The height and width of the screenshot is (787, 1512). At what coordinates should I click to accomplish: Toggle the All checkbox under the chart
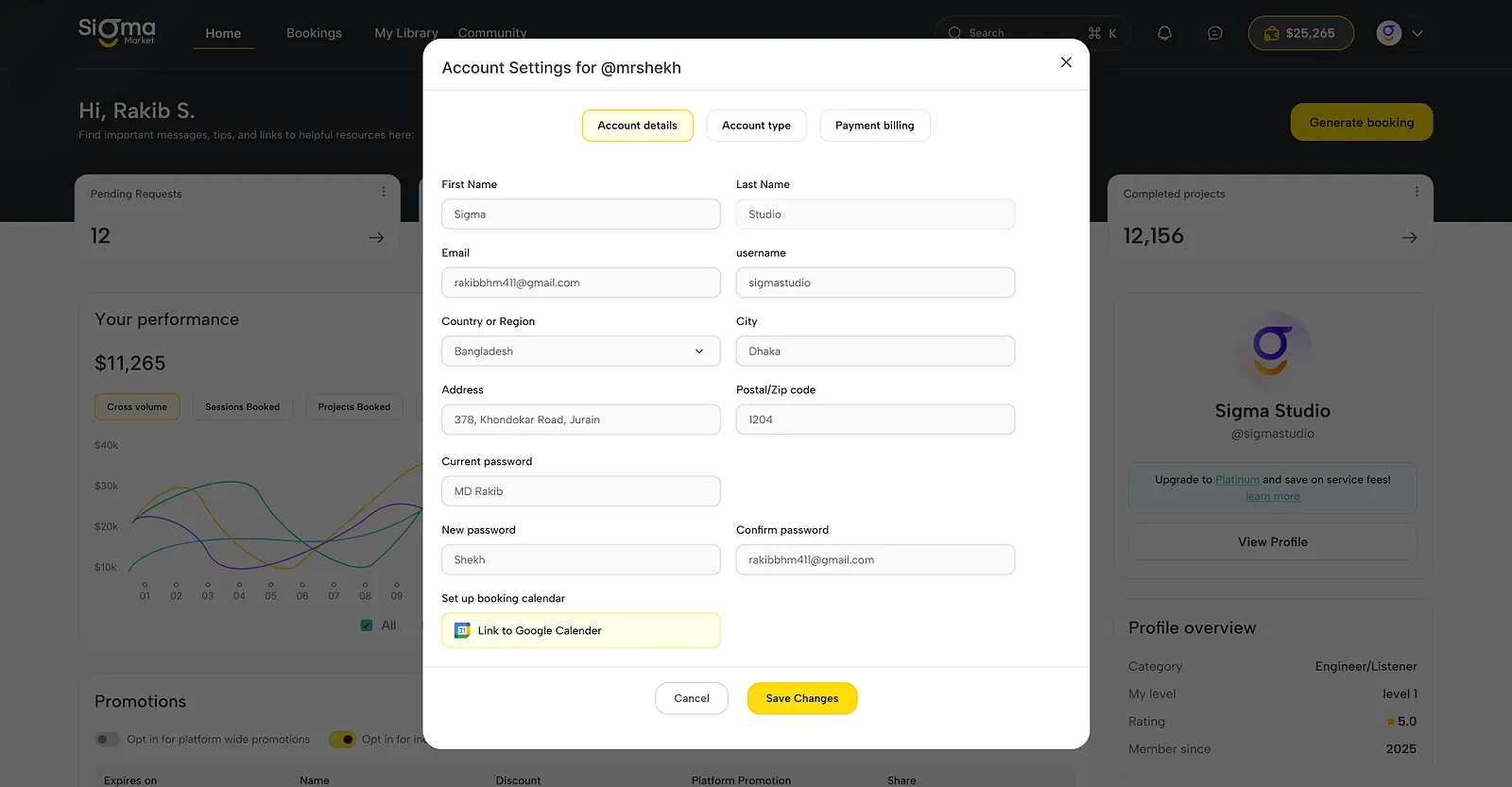tap(367, 625)
